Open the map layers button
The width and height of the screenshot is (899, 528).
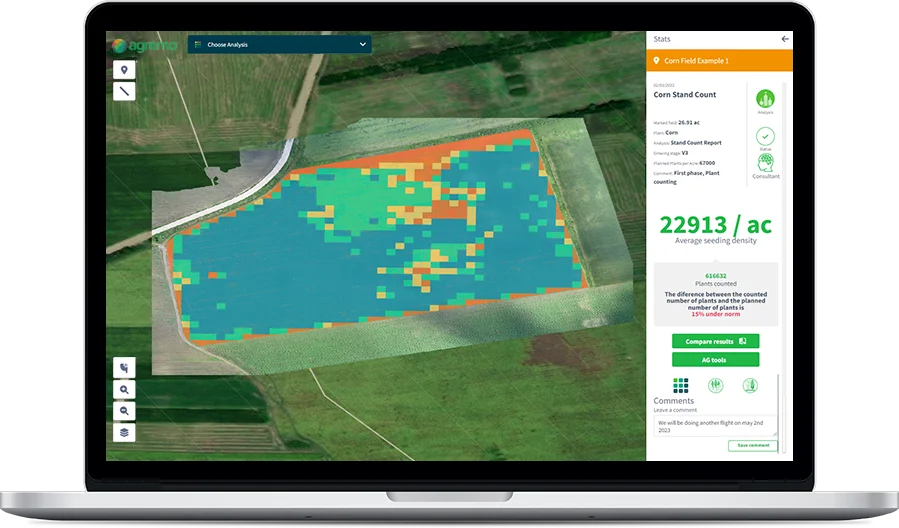[124, 432]
